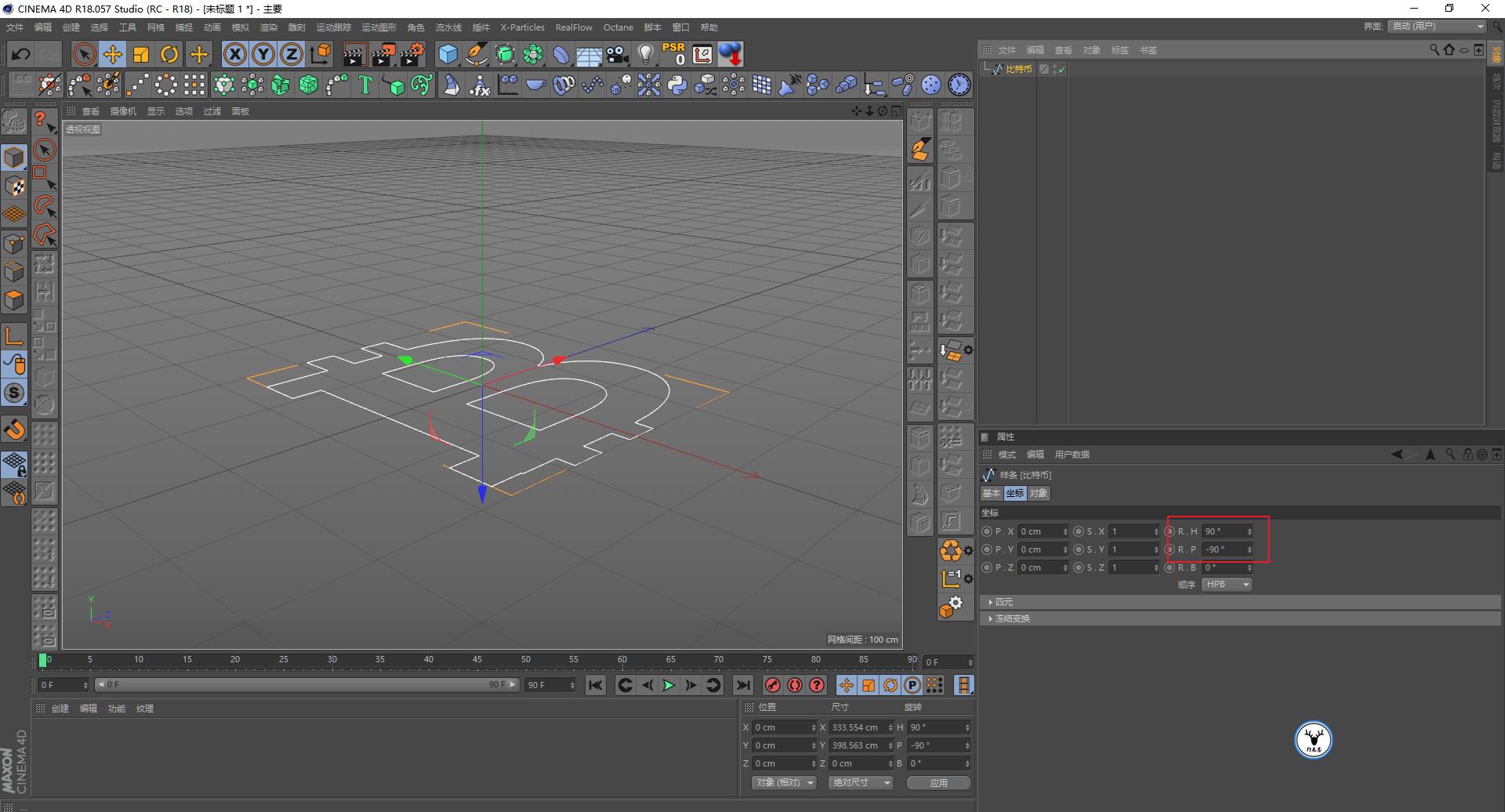Viewport: 1505px width, 812px height.
Task: Click the 应用 button
Action: (938, 782)
